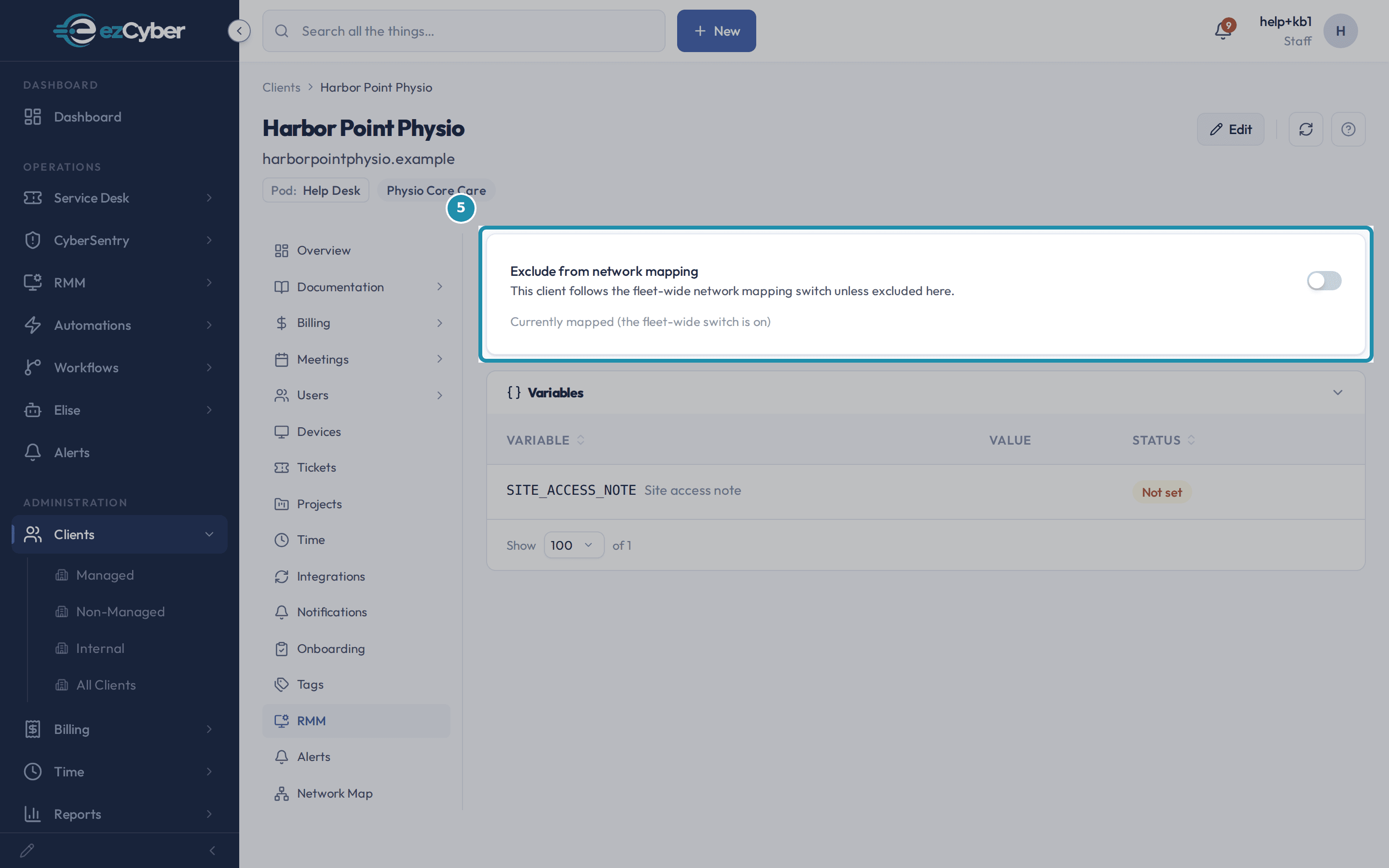Click the Workflows branch icon

[x=33, y=367]
